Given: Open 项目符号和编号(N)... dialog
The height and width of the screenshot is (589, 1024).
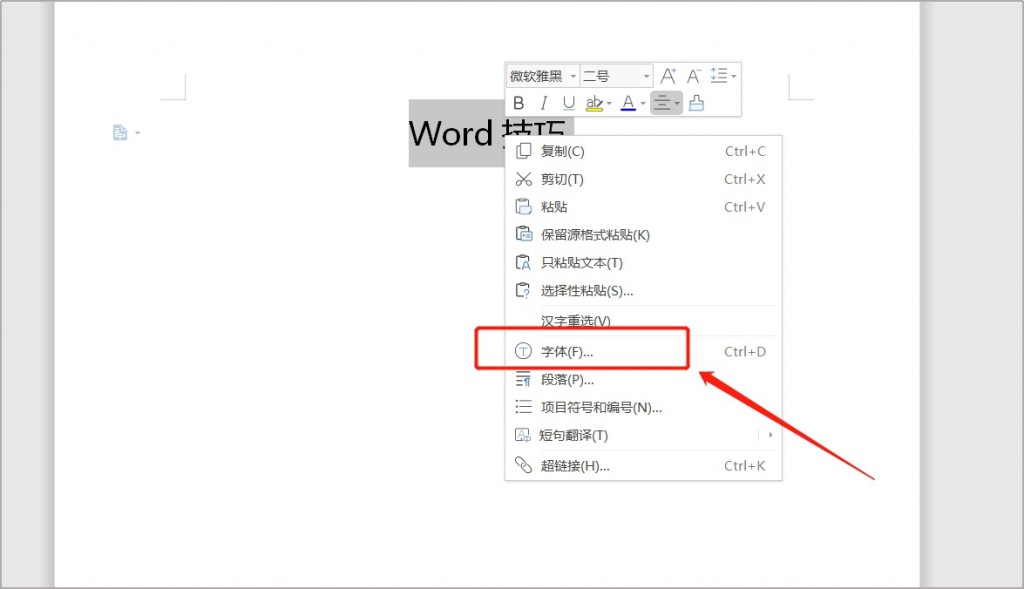Looking at the screenshot, I should [643, 407].
